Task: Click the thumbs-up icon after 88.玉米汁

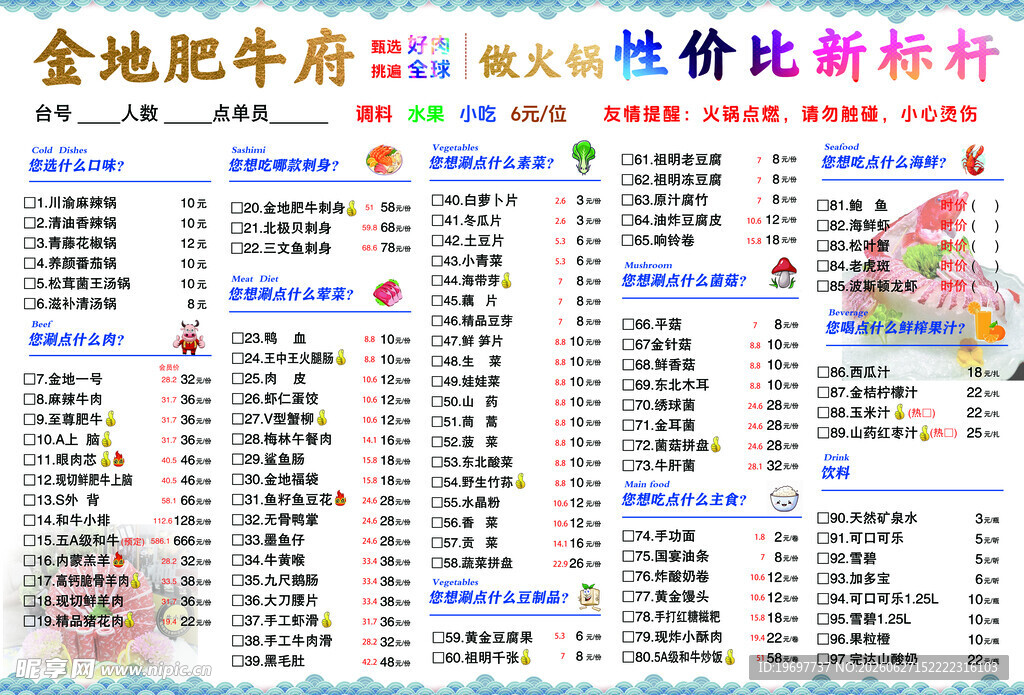Action: point(899,412)
